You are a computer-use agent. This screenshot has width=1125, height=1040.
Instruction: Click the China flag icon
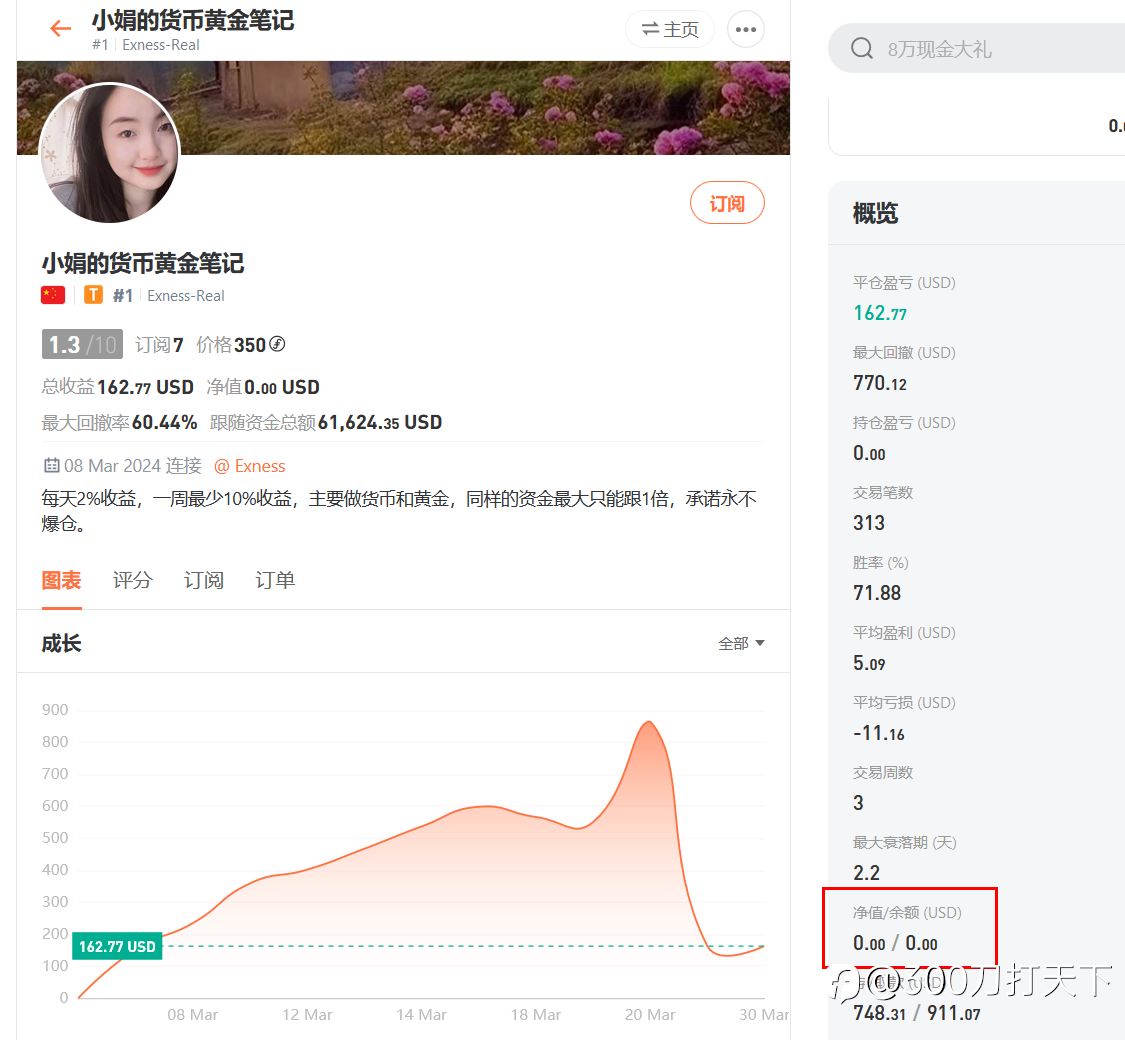pos(53,296)
